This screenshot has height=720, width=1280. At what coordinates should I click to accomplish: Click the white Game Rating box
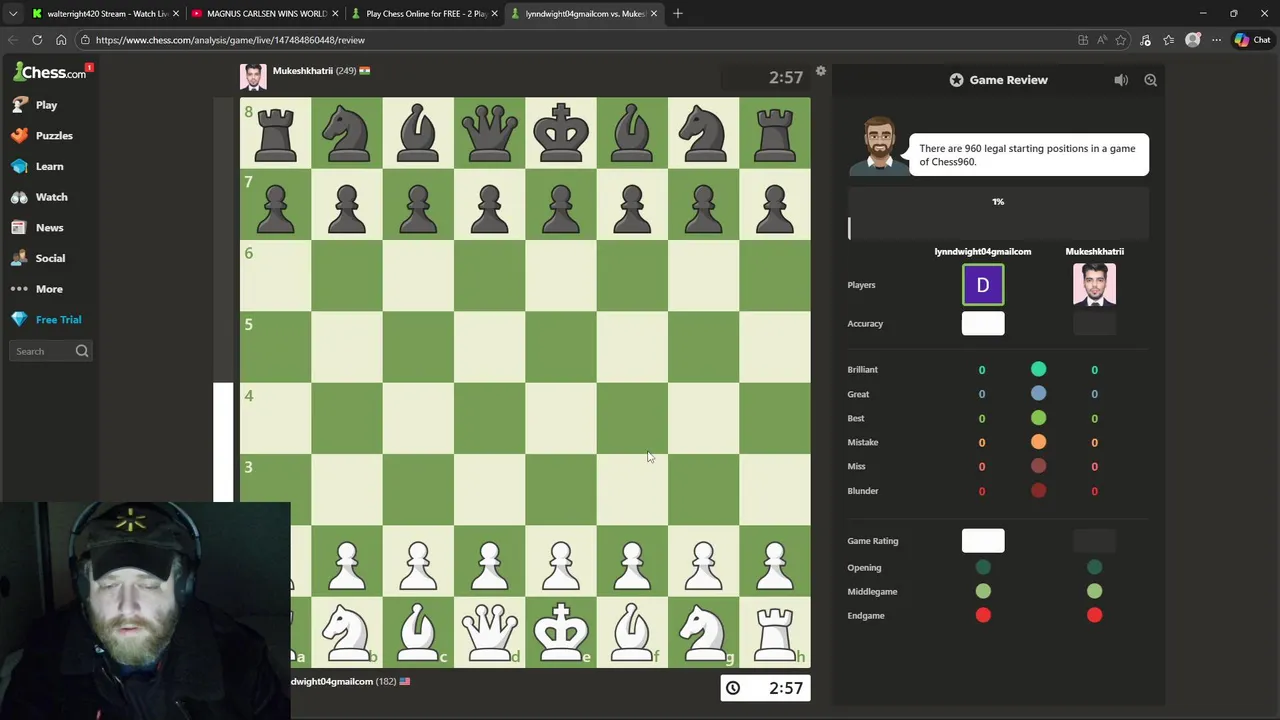[983, 541]
